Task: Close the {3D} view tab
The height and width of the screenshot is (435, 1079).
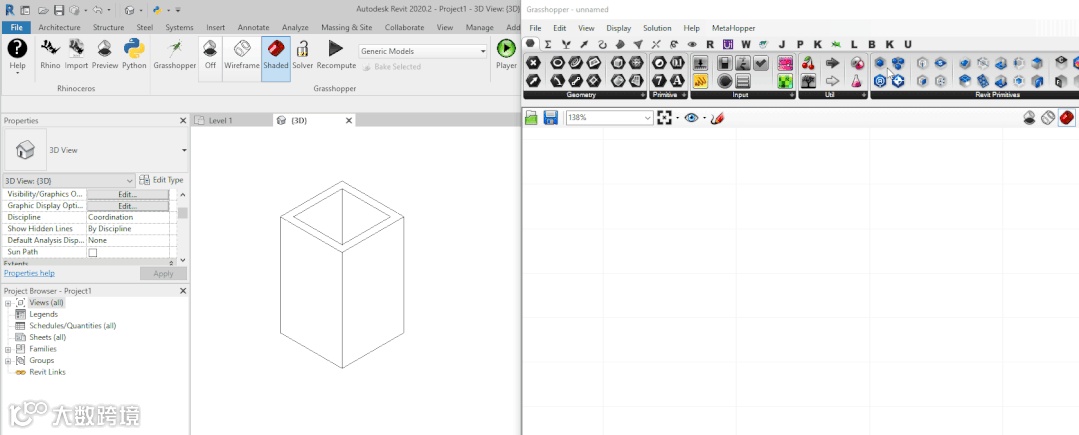Action: (349, 120)
